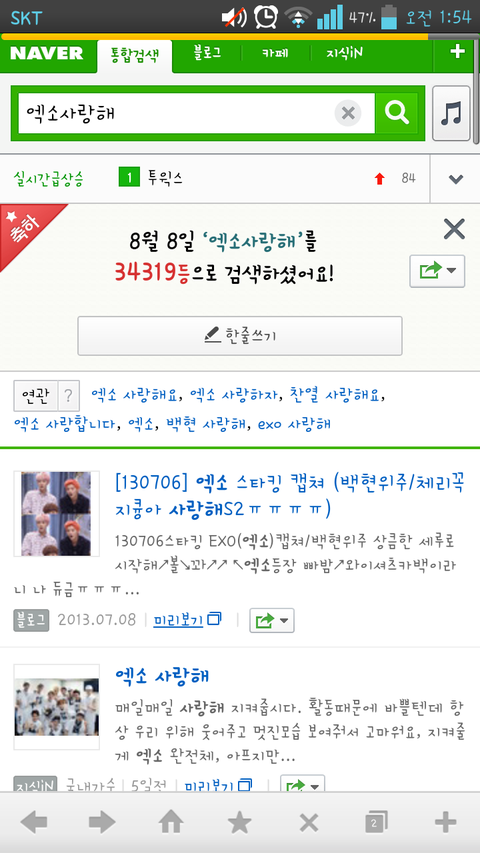Tap the 한줄쓰기 button

coord(240,336)
